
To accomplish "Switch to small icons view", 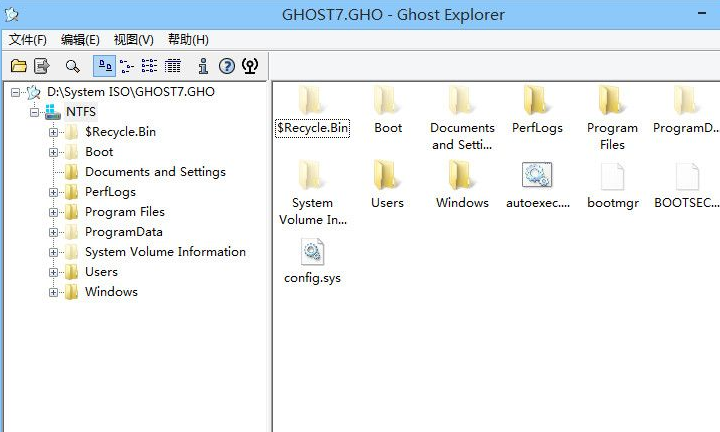I will [126, 66].
